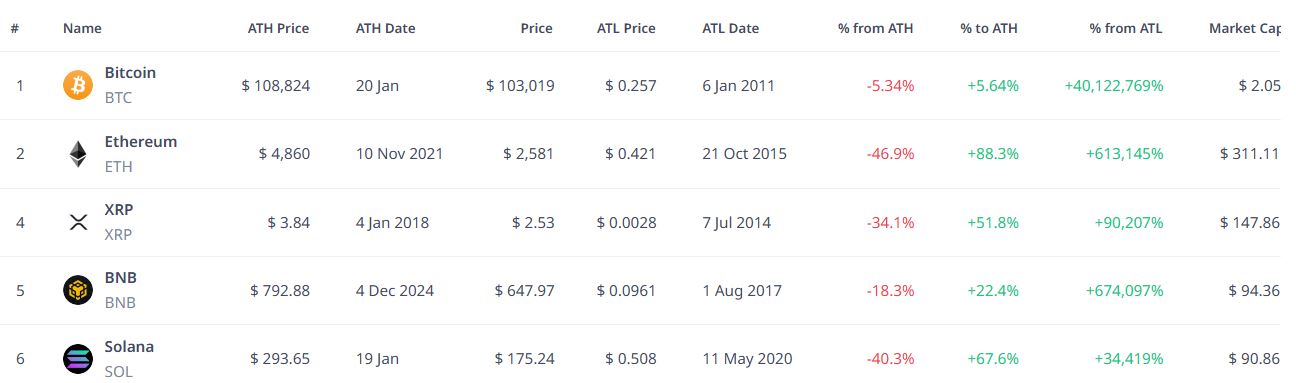The width and height of the screenshot is (1296, 383).
Task: Click the XRP logo icon
Action: (x=77, y=222)
